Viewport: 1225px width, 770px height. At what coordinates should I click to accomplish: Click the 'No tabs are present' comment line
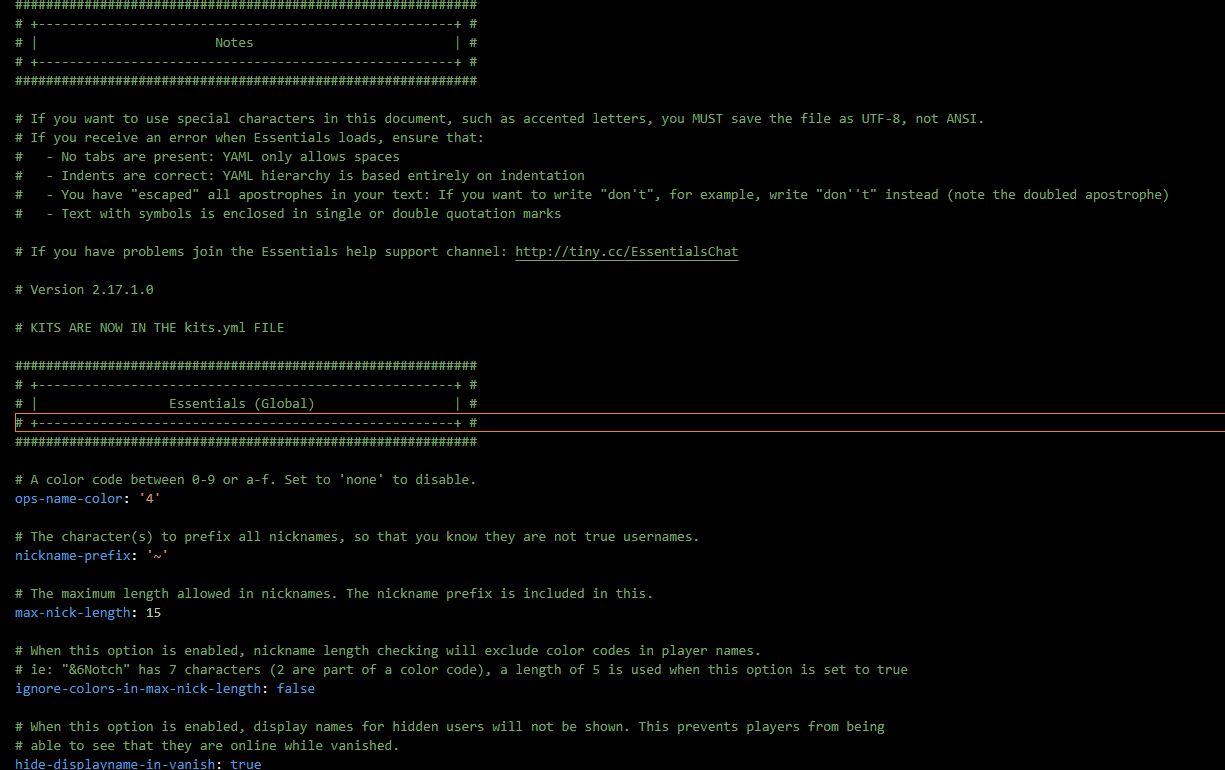tap(207, 157)
